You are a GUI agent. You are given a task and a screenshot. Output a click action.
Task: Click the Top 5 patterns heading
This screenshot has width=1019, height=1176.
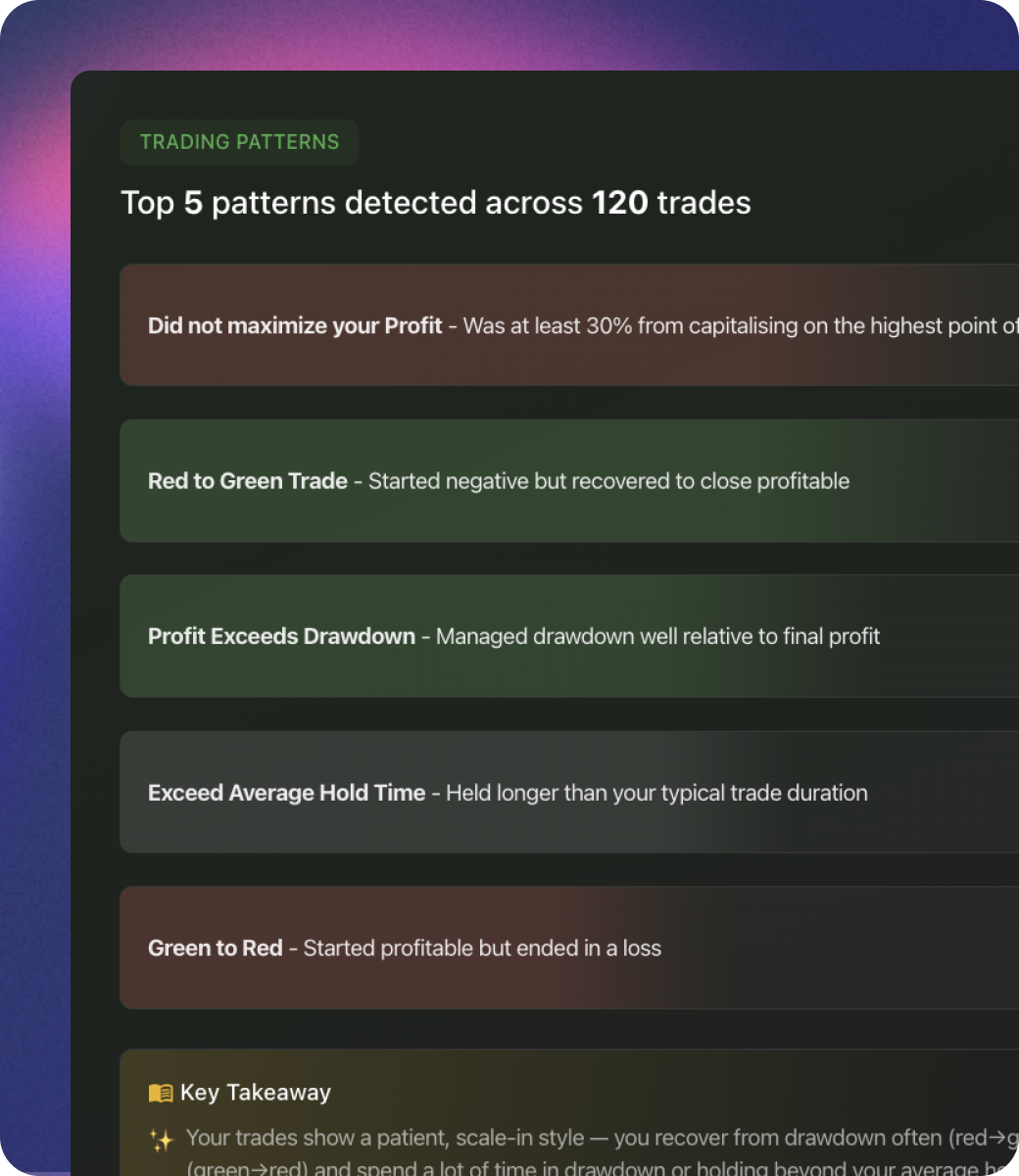pyautogui.click(x=435, y=203)
